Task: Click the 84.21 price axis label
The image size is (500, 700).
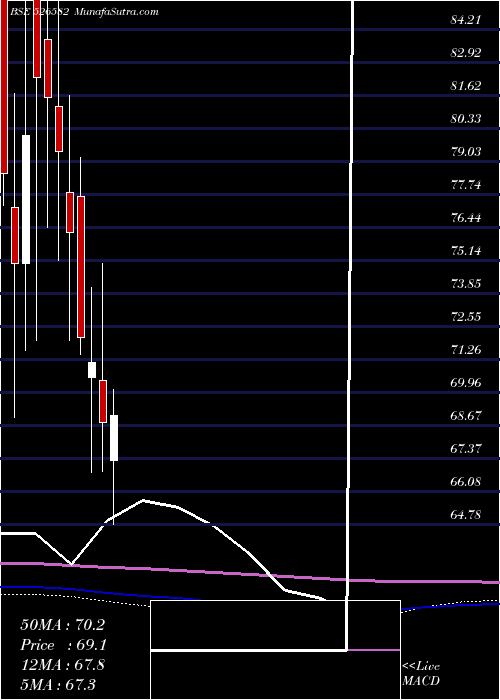Action: (x=466, y=20)
